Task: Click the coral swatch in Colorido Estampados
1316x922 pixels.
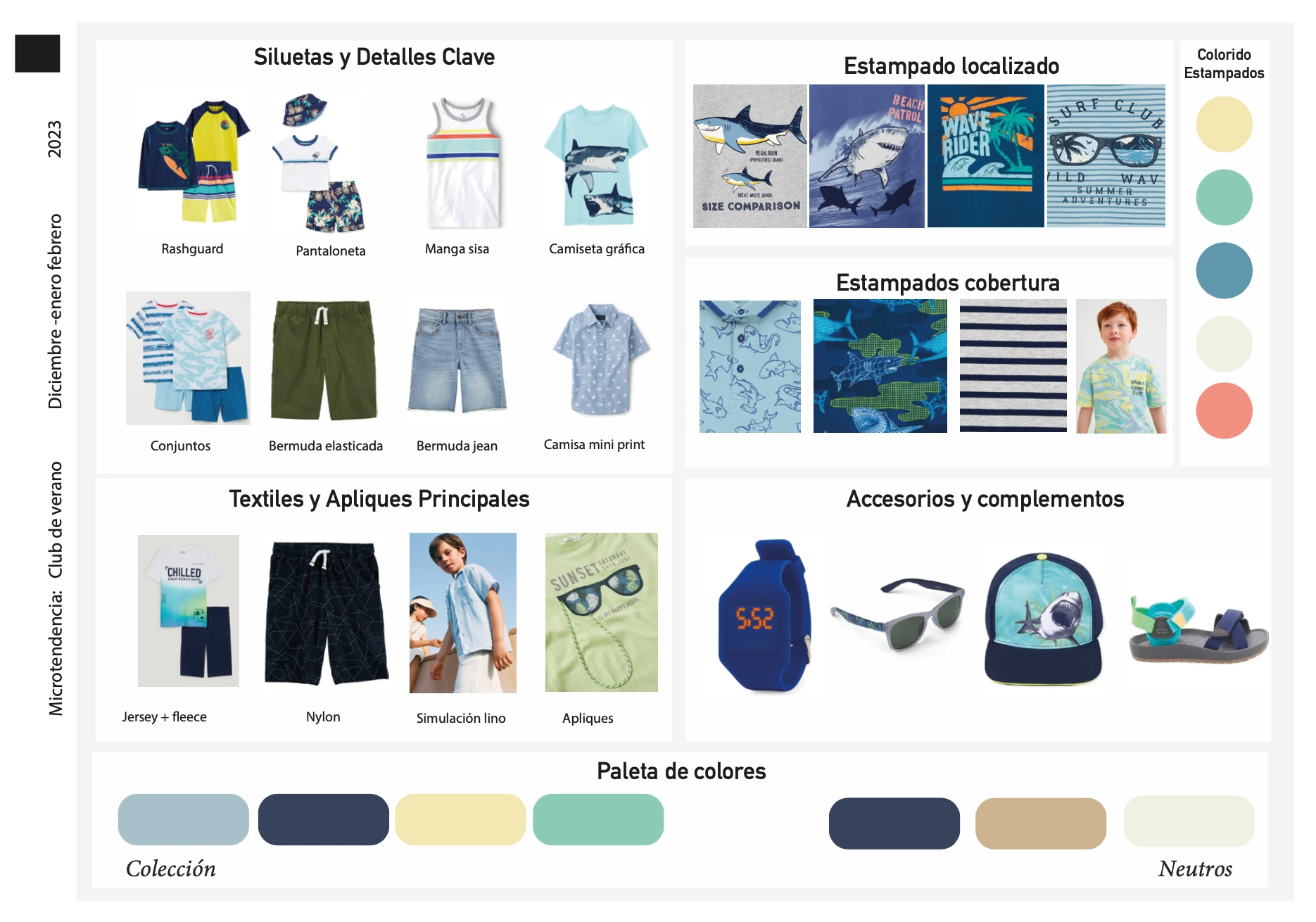Action: pos(1224,410)
